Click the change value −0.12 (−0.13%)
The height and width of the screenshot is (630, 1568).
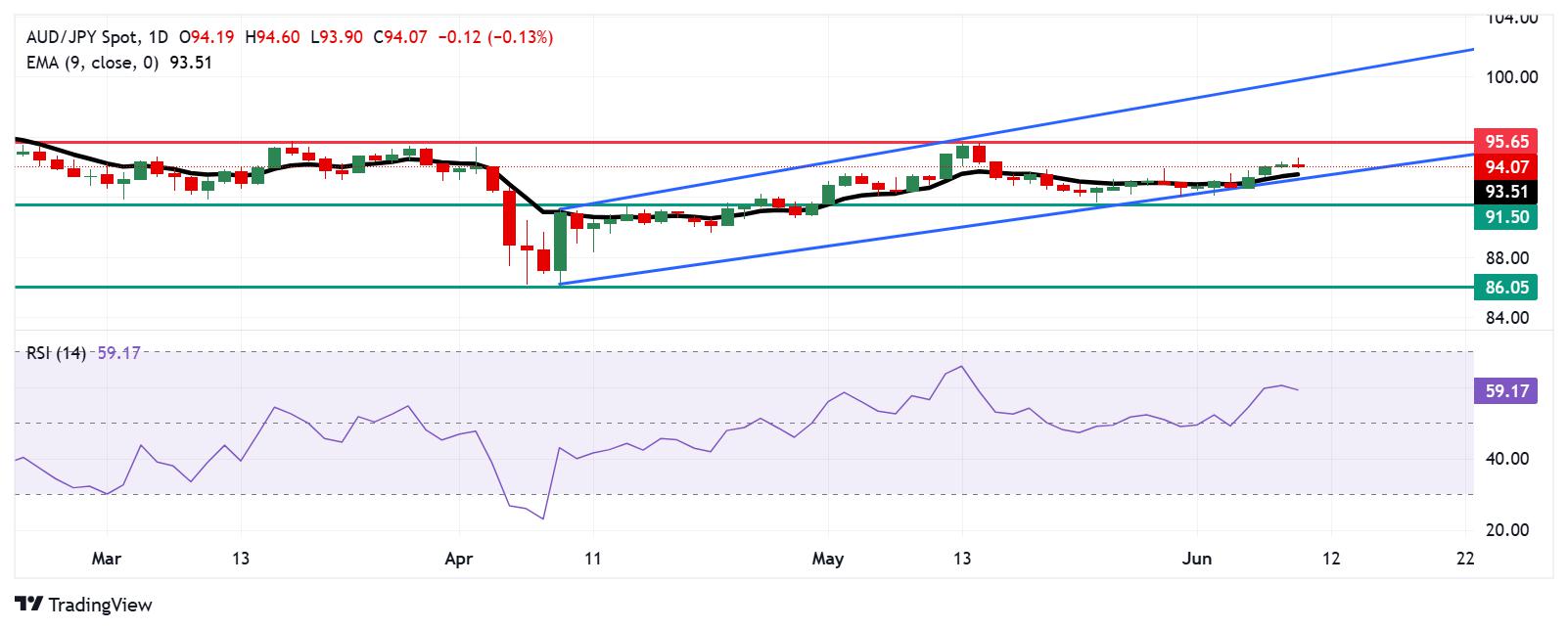pos(495,37)
